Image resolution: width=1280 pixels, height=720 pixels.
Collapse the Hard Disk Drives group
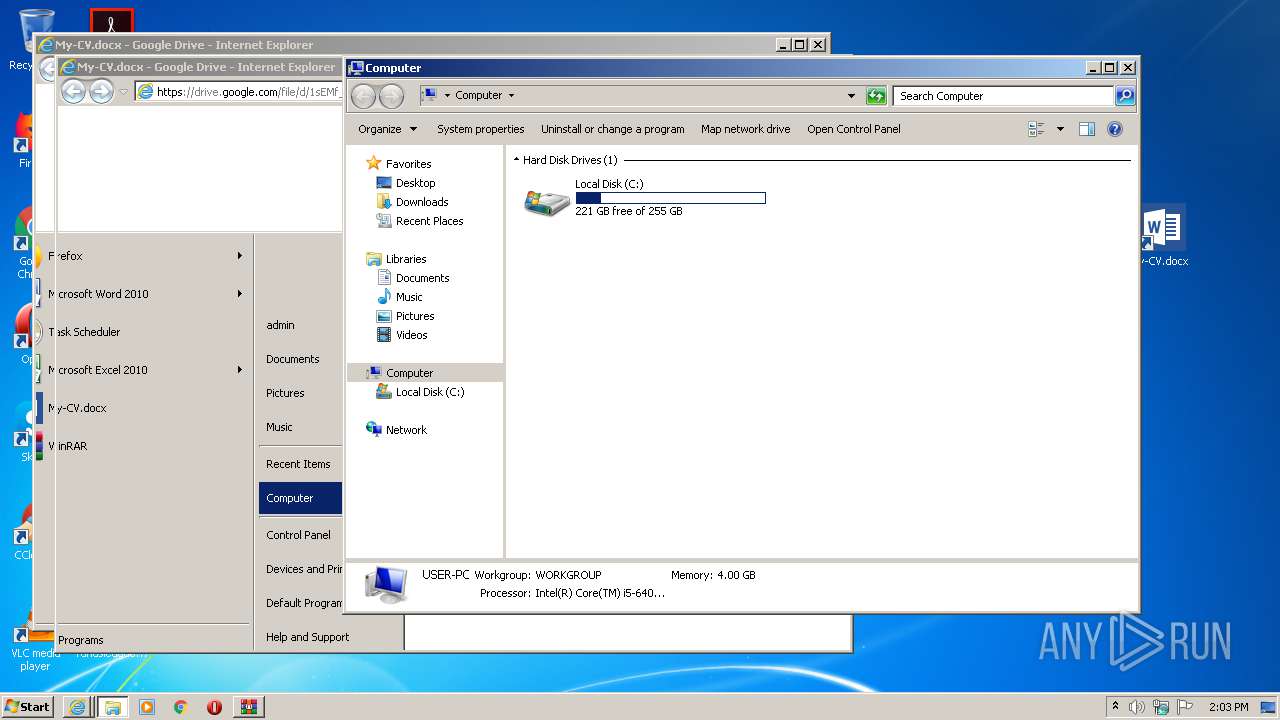pos(516,160)
